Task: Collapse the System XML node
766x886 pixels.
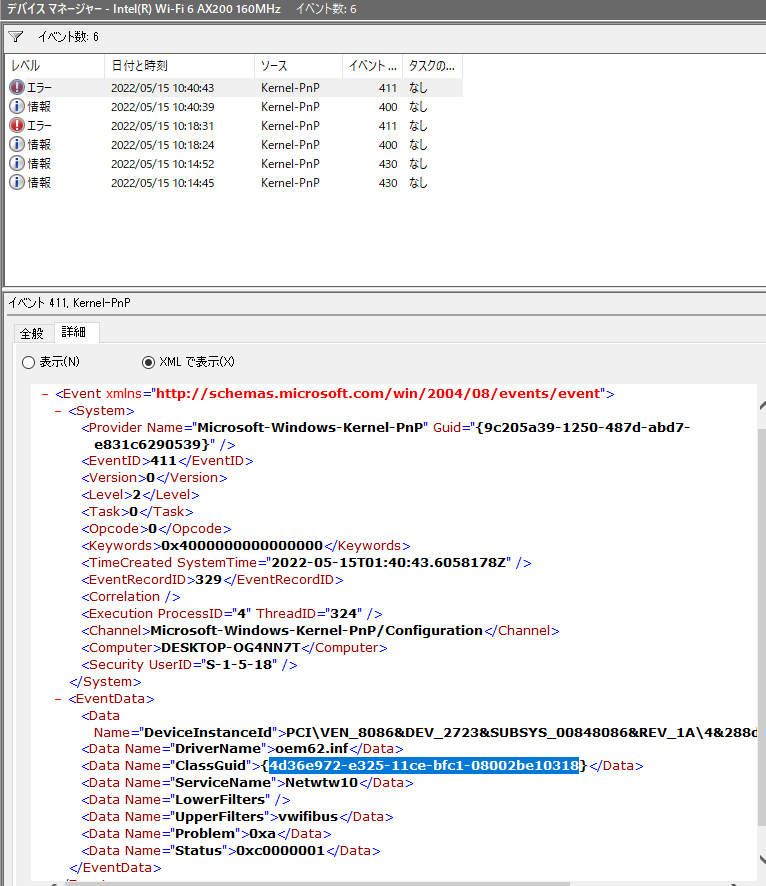Action: click(x=59, y=411)
